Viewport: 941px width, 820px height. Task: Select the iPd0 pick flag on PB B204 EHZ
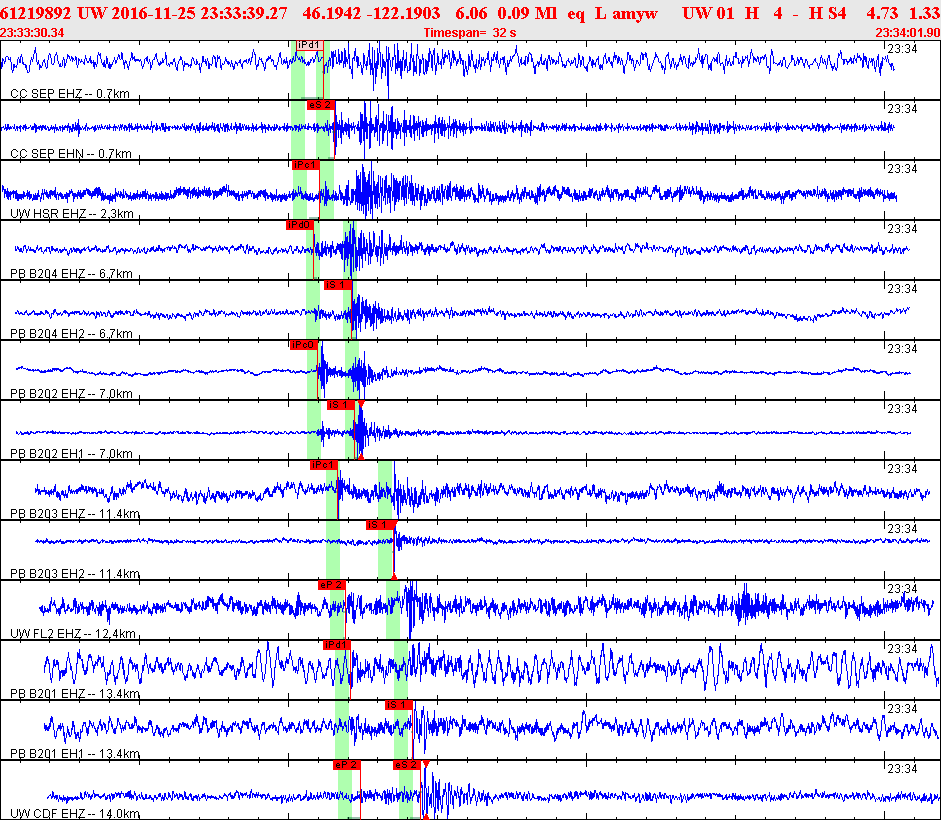coord(300,225)
